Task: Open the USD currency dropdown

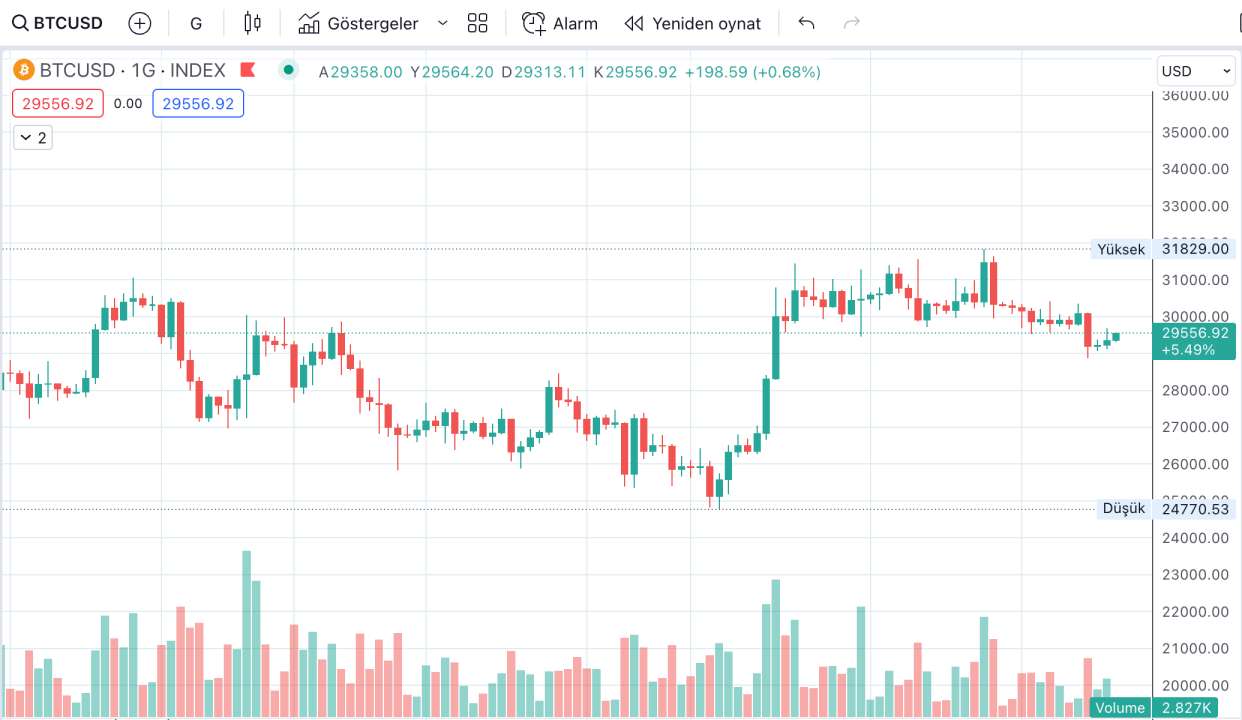Action: (x=1195, y=70)
